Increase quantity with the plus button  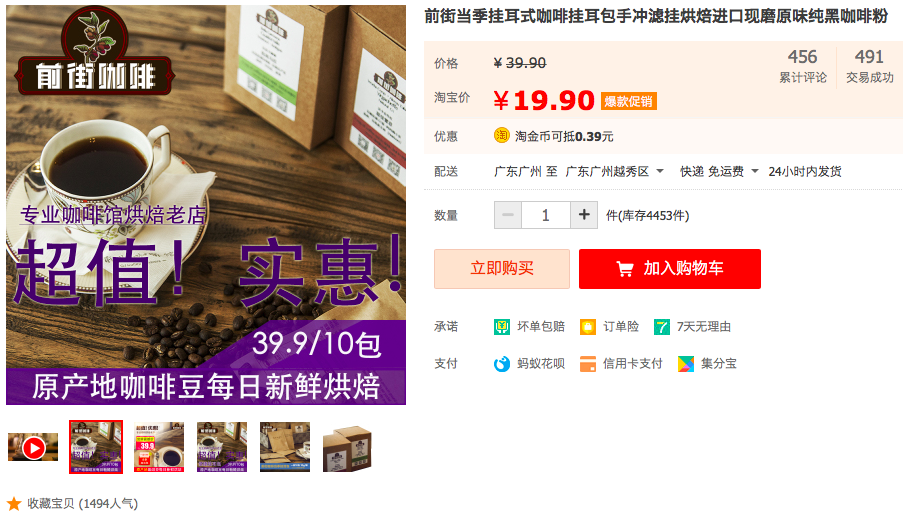point(584,215)
